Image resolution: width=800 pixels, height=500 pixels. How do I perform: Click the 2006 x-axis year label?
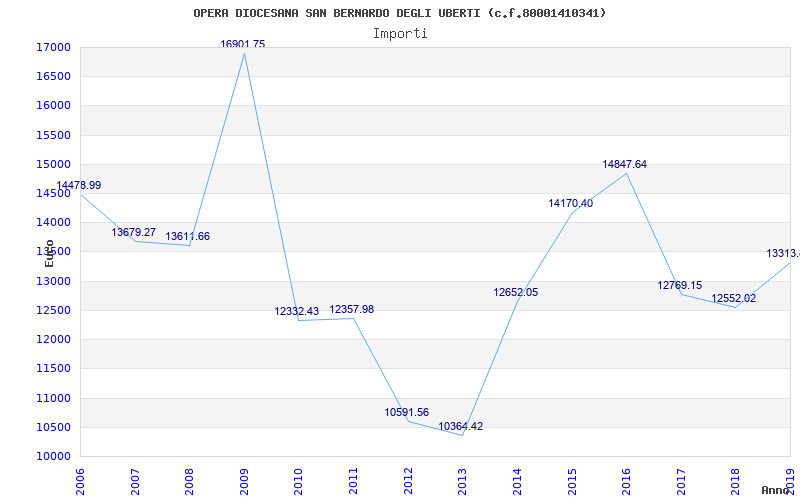[x=81, y=481]
